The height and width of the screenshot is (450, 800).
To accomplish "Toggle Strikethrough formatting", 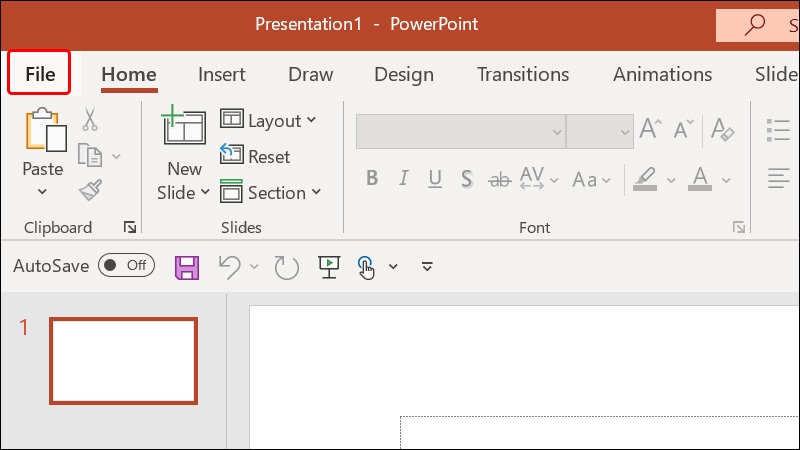I will [499, 180].
